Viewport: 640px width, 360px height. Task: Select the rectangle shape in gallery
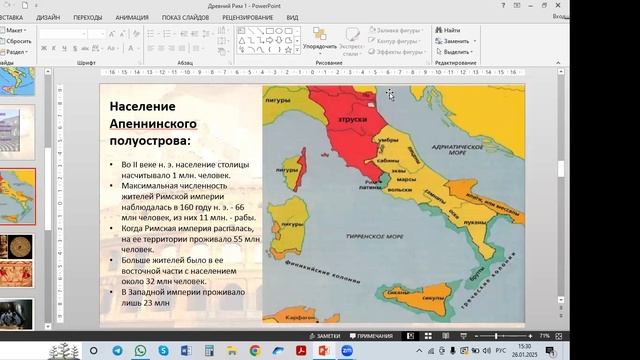[270, 31]
